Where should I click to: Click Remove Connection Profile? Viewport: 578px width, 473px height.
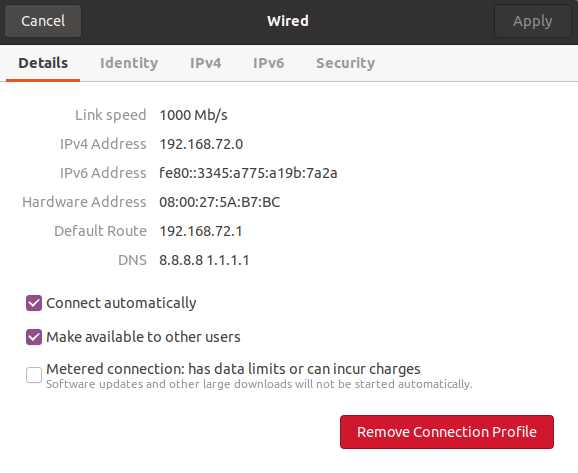[447, 432]
